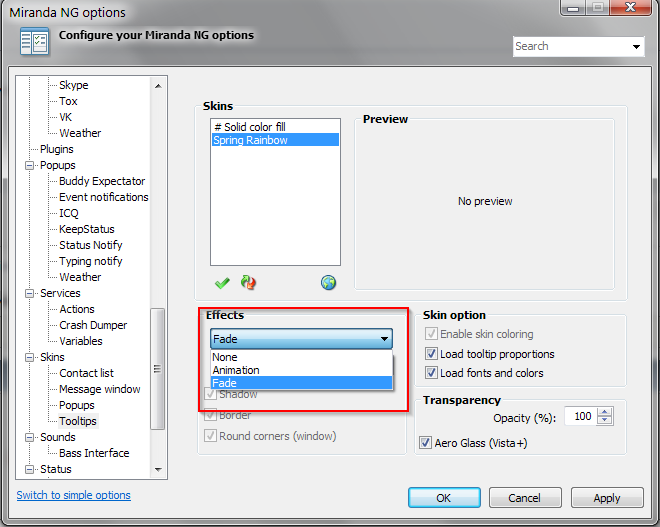Click the green checkmark apply-skin icon
This screenshot has width=660, height=527.
pos(222,283)
